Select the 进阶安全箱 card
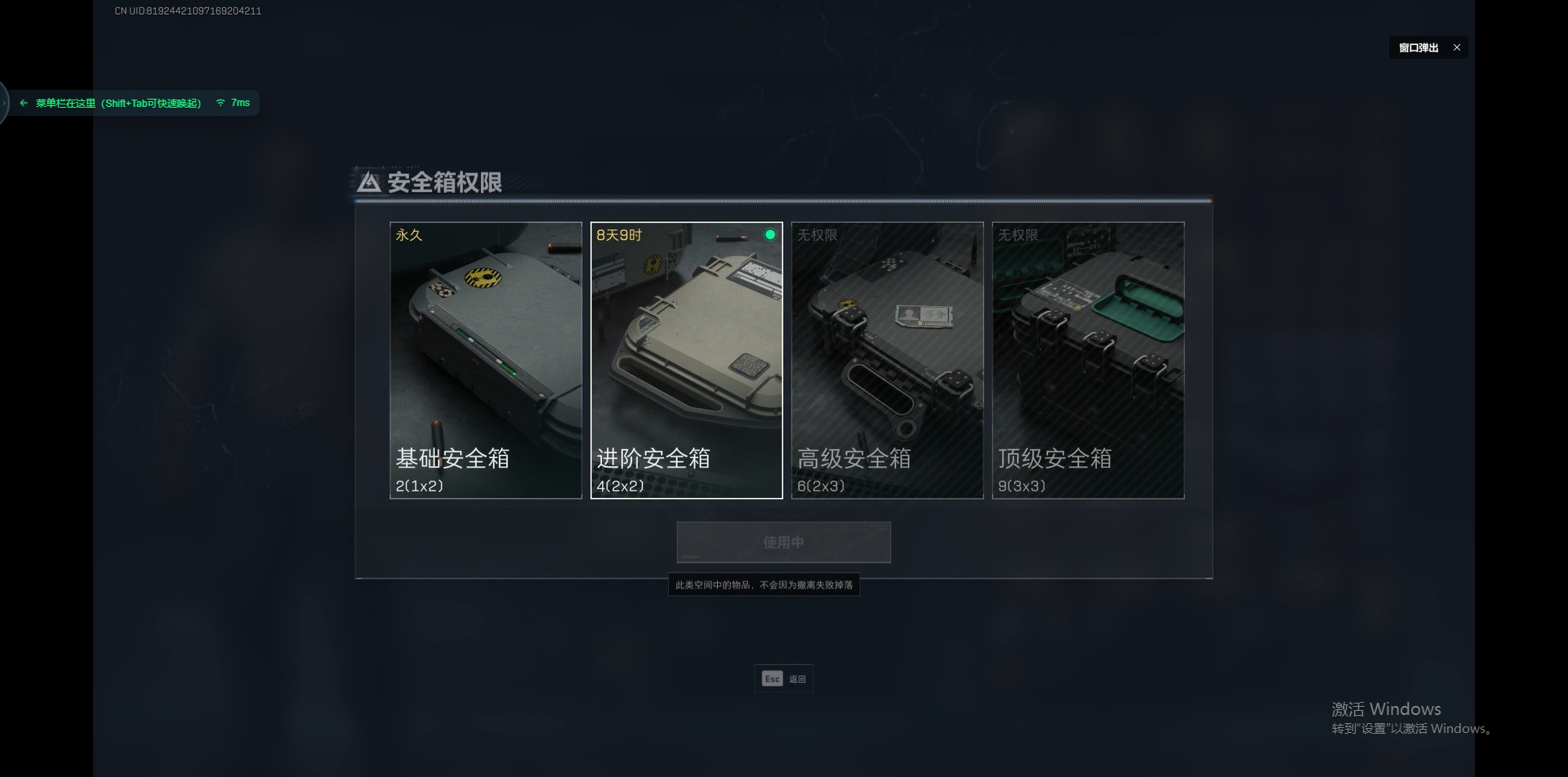This screenshot has width=1568, height=777. (x=686, y=360)
